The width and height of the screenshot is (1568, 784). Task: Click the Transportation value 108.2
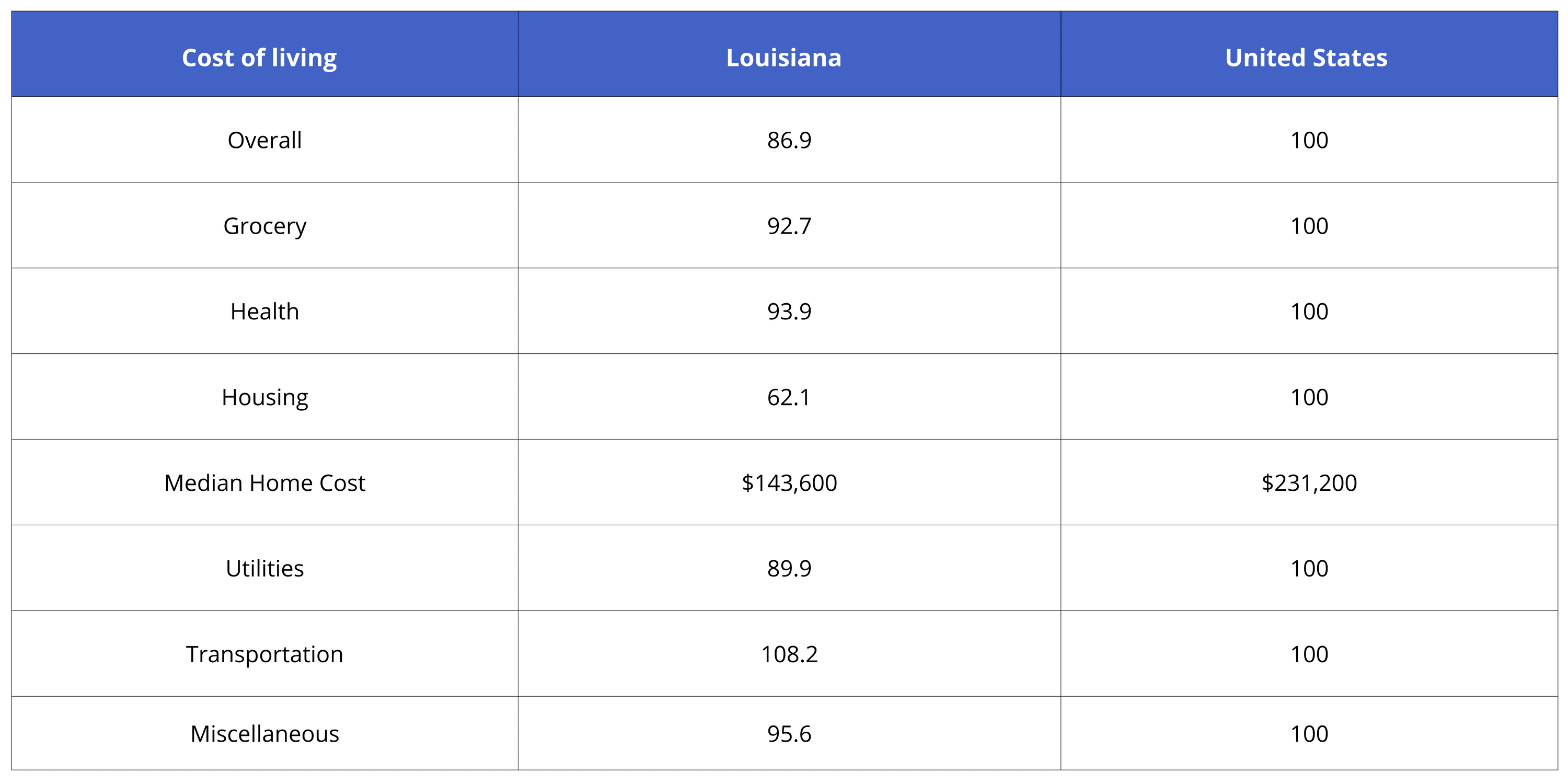[x=789, y=654]
